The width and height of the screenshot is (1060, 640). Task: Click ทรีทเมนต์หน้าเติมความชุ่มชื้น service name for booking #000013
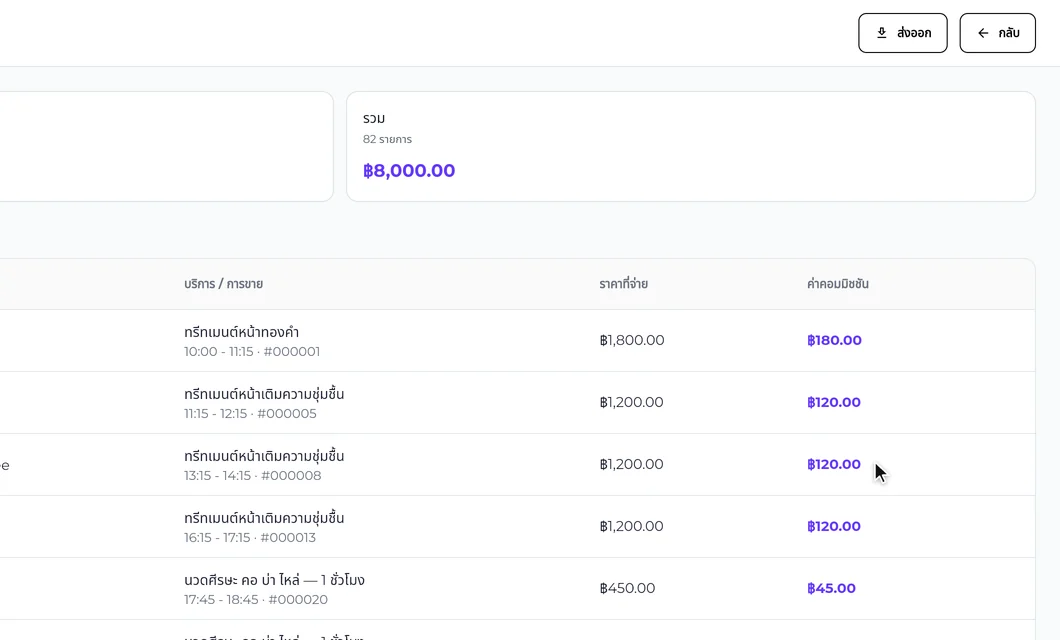pyautogui.click(x=264, y=518)
